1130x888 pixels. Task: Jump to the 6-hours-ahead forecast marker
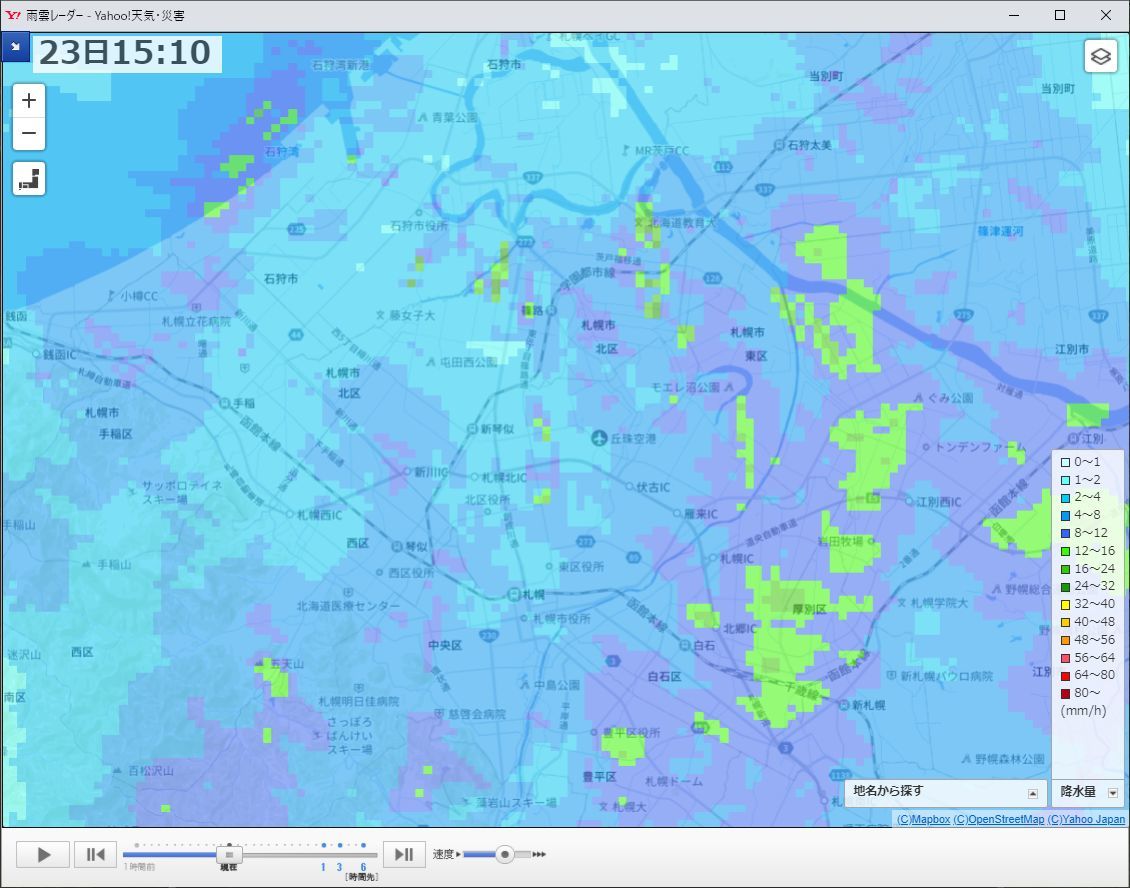coord(363,867)
